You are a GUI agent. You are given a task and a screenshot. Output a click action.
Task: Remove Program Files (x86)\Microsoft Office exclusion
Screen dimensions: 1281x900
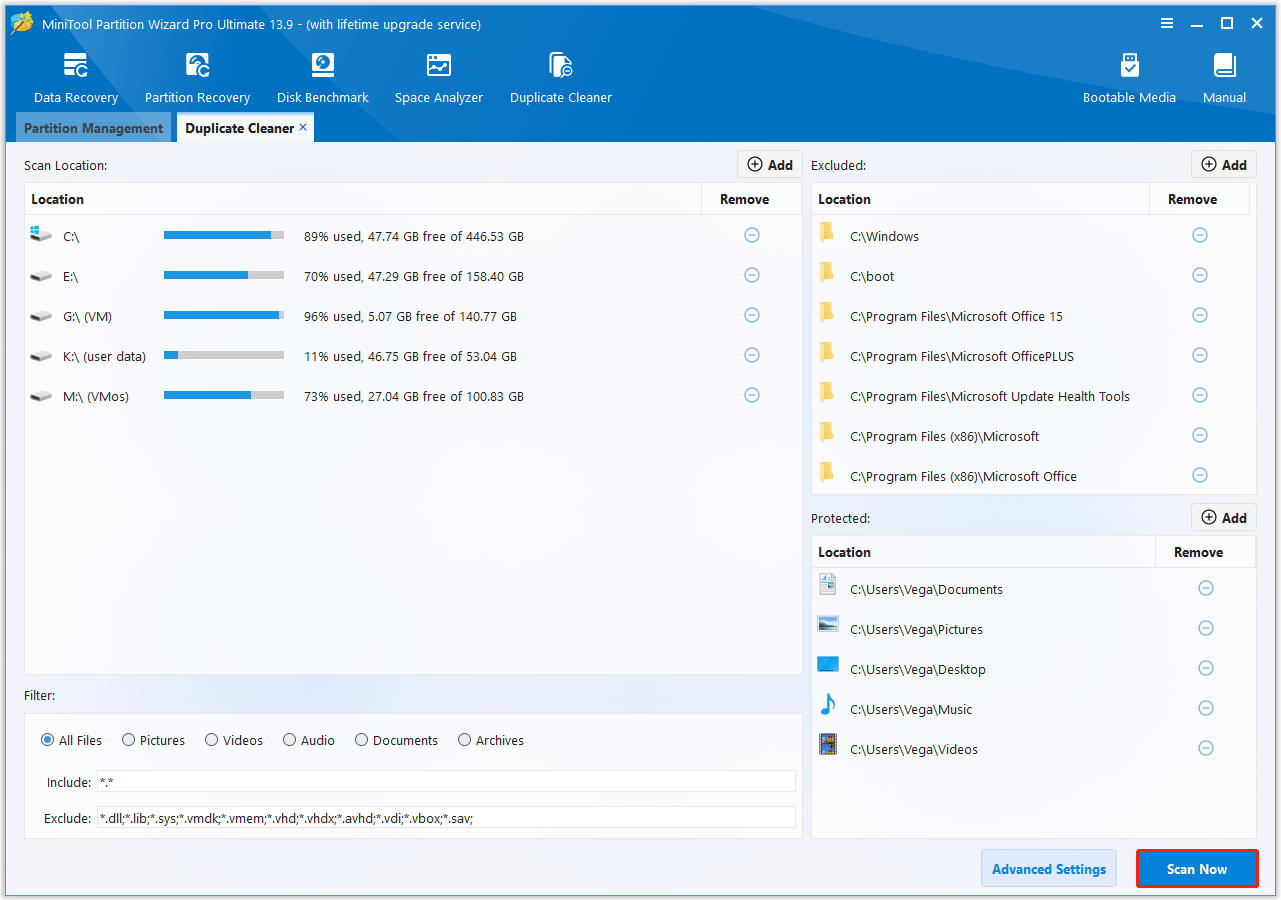(1200, 475)
